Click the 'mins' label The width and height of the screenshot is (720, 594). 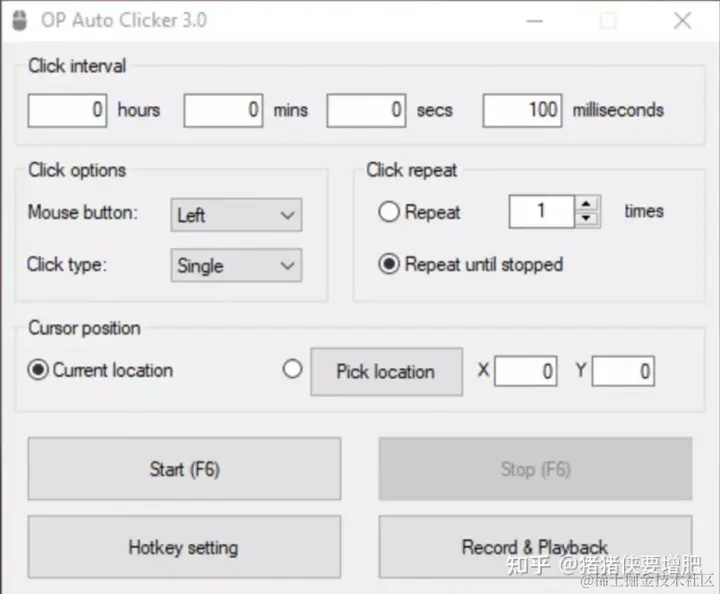tap(291, 111)
